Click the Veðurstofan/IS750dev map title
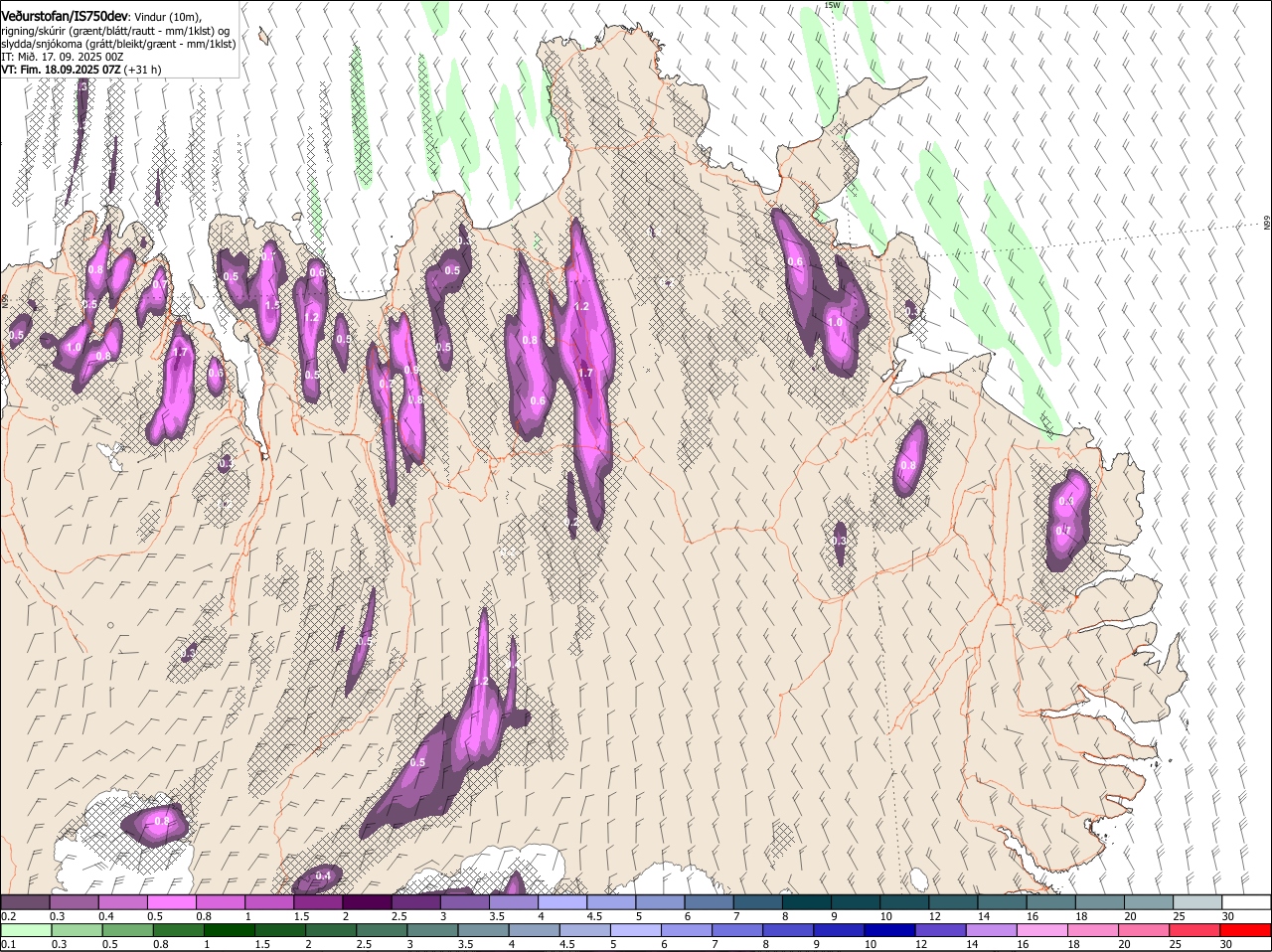This screenshot has width=1272, height=952. pyautogui.click(x=65, y=16)
